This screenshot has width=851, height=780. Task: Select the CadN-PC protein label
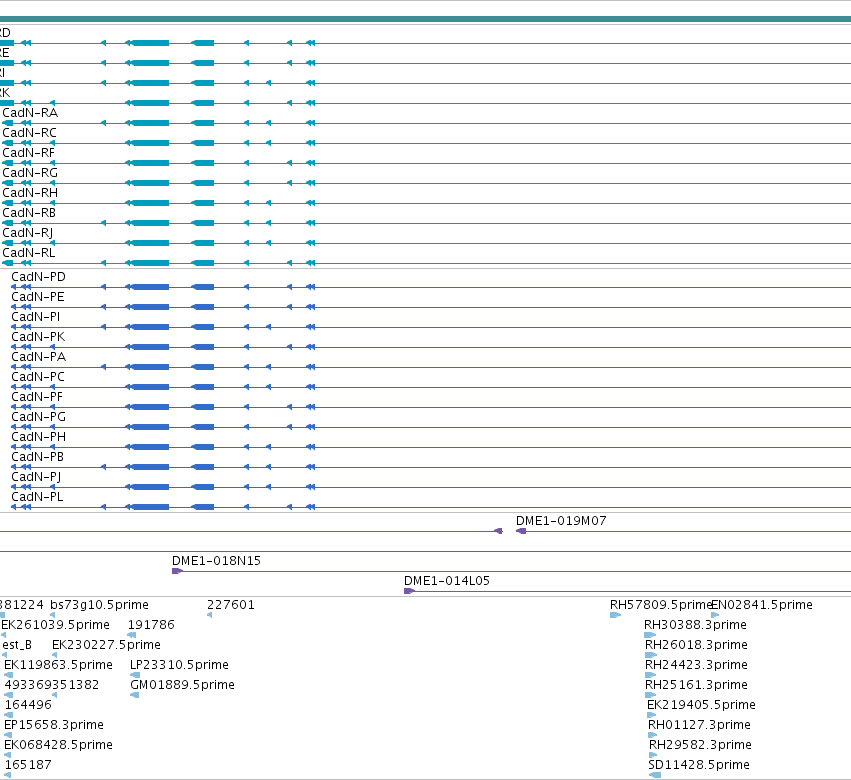coord(38,377)
